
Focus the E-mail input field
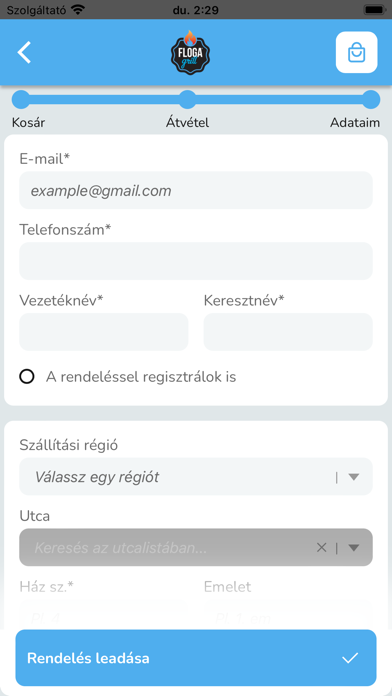click(x=196, y=190)
